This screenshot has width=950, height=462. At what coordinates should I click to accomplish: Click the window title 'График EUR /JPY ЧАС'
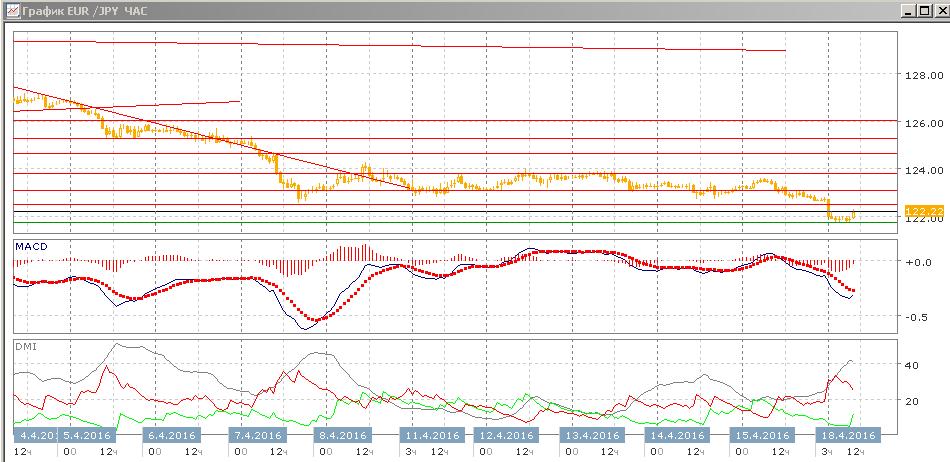84,11
